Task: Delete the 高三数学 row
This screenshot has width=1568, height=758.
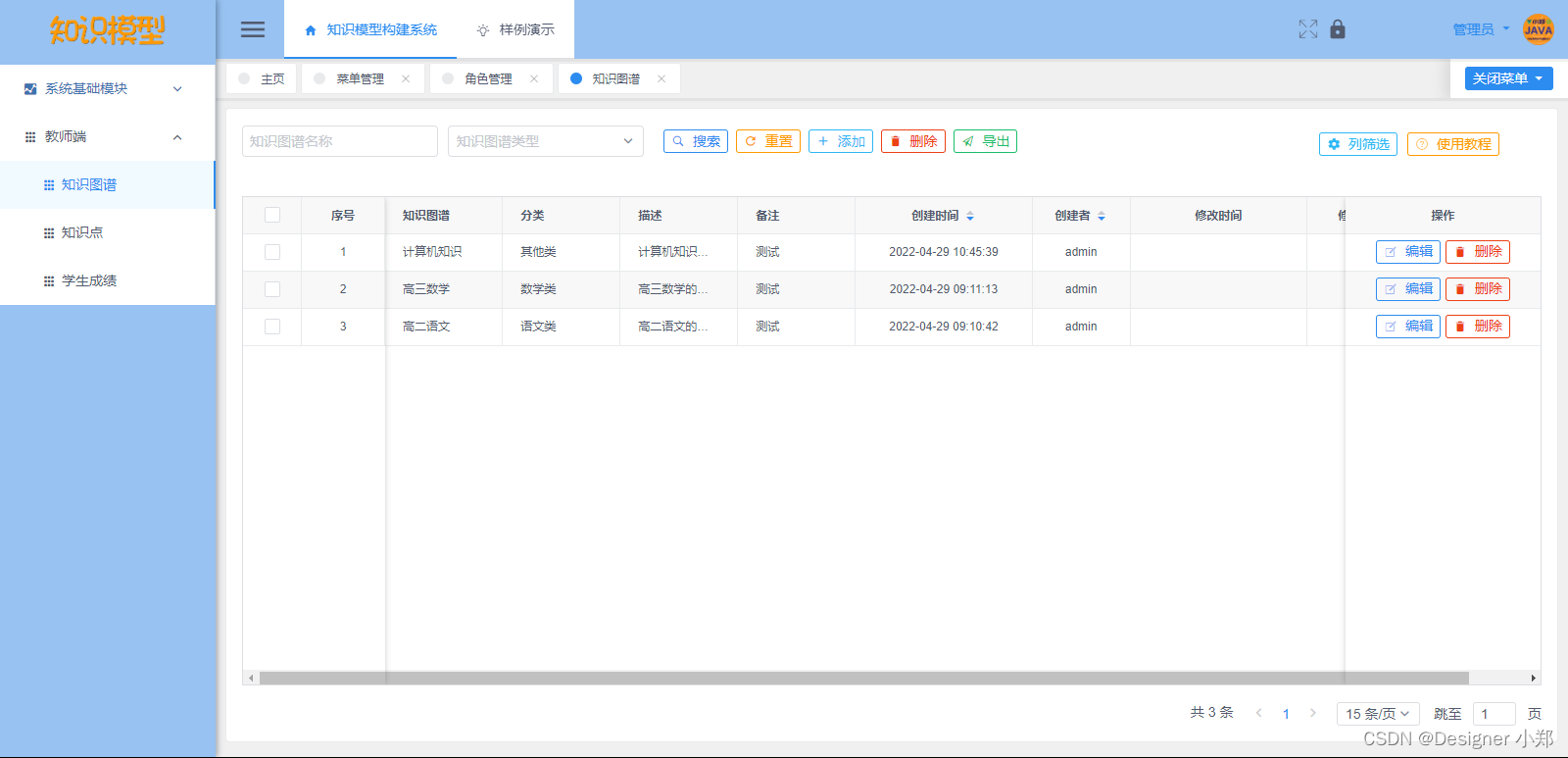Action: pos(1478,289)
